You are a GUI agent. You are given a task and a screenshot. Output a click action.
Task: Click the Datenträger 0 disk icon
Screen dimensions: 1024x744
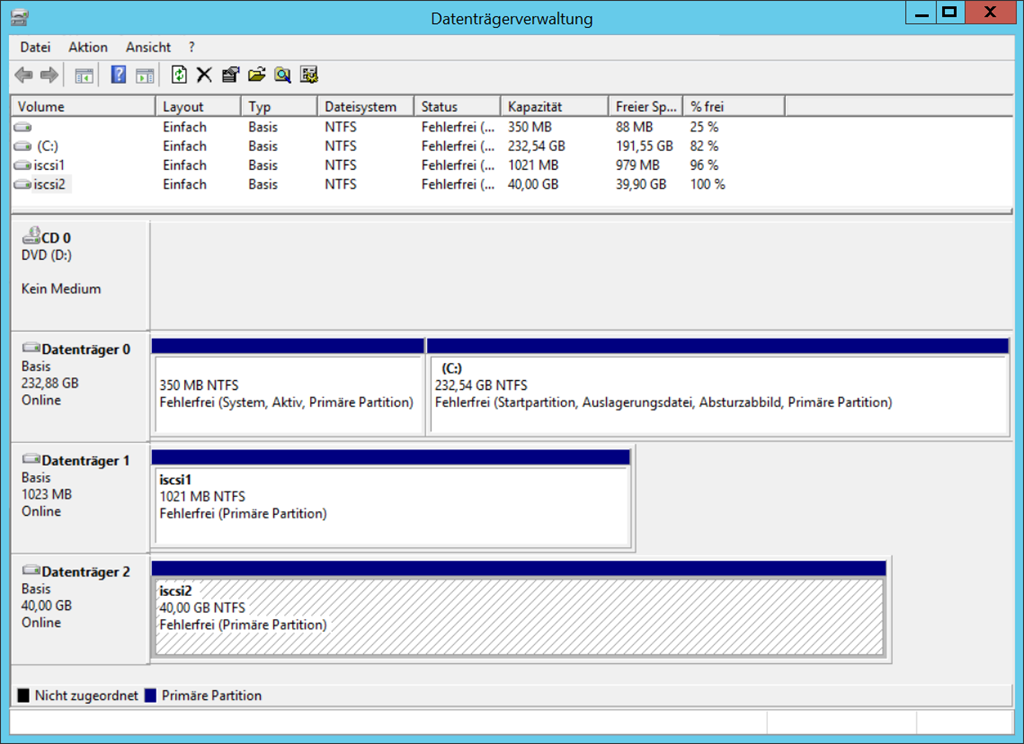point(31,348)
